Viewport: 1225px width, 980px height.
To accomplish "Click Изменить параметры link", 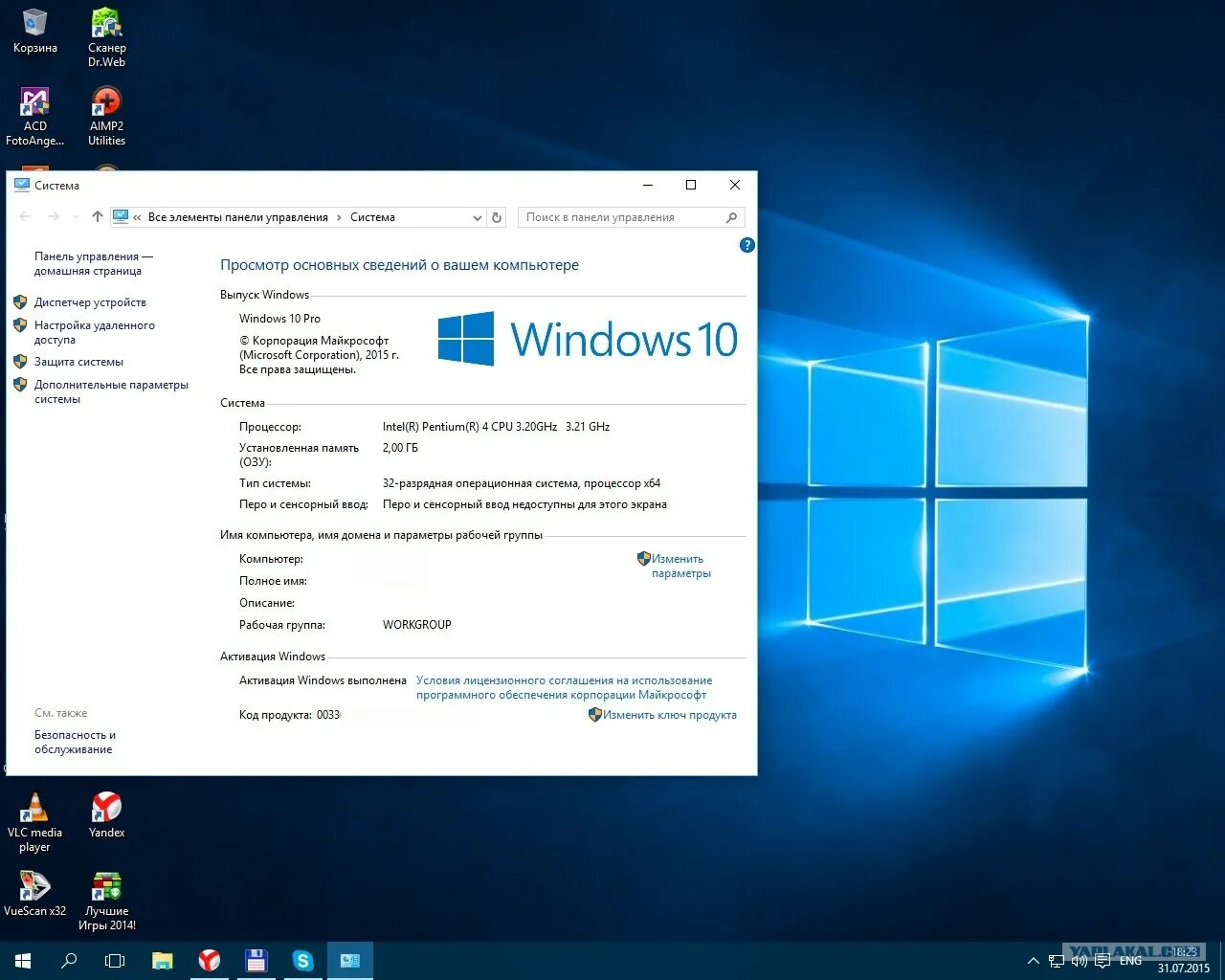I will click(680, 566).
